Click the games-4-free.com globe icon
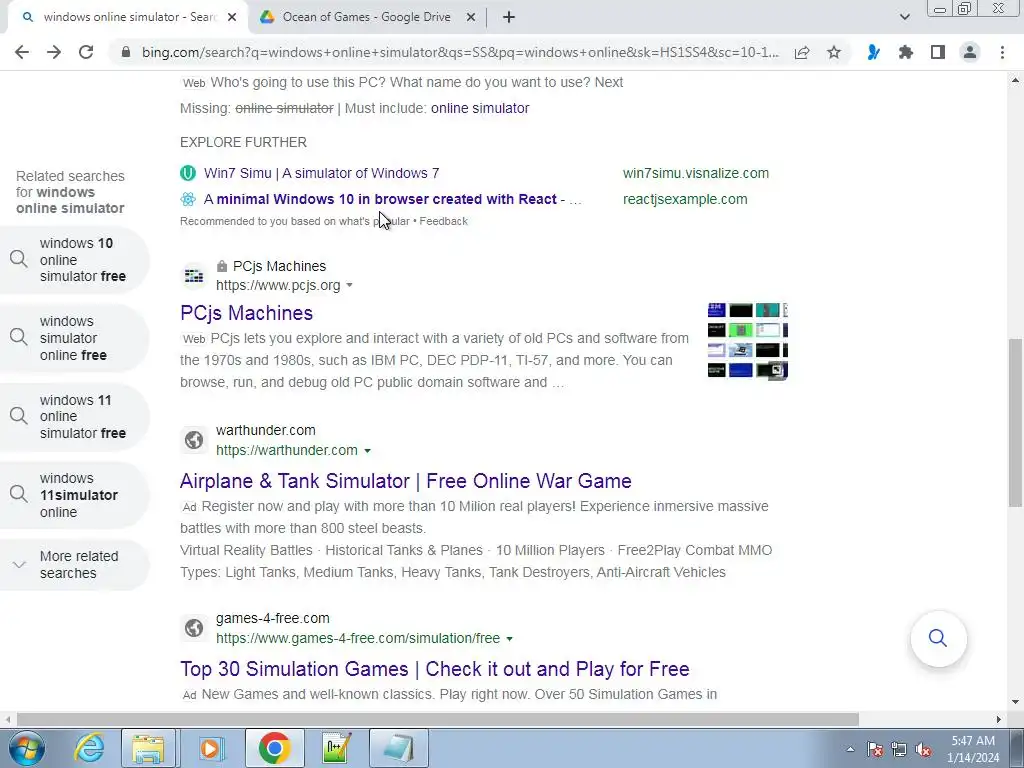This screenshot has width=1024, height=768. 194,628
